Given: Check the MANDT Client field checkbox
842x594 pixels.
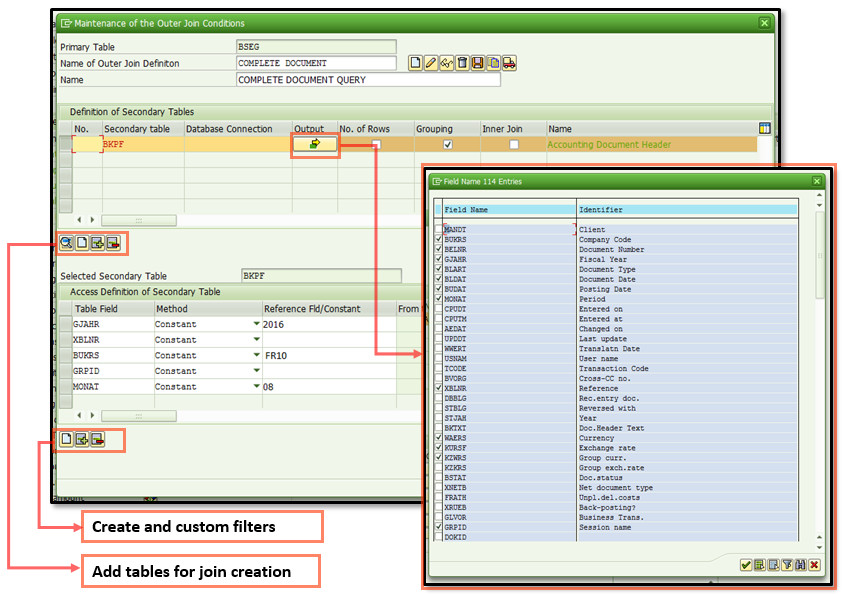Looking at the screenshot, I should coord(438,230).
